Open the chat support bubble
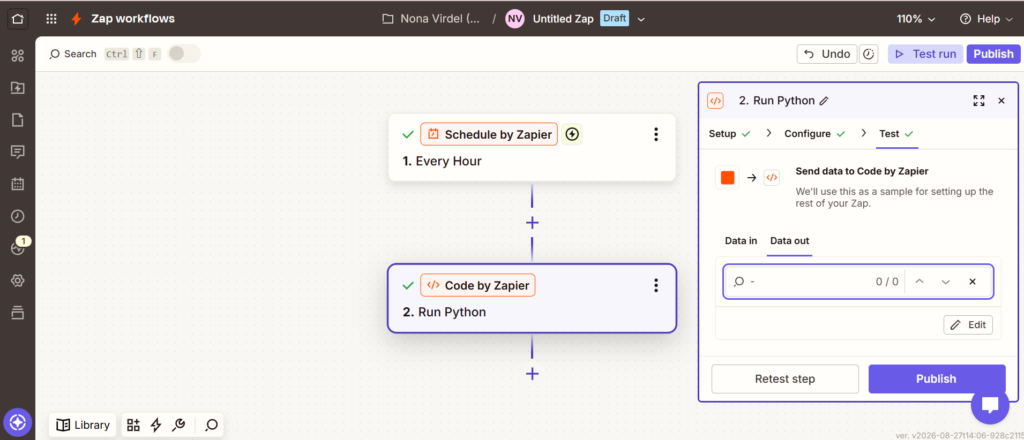Viewport: 1024px width, 440px height. [x=990, y=405]
